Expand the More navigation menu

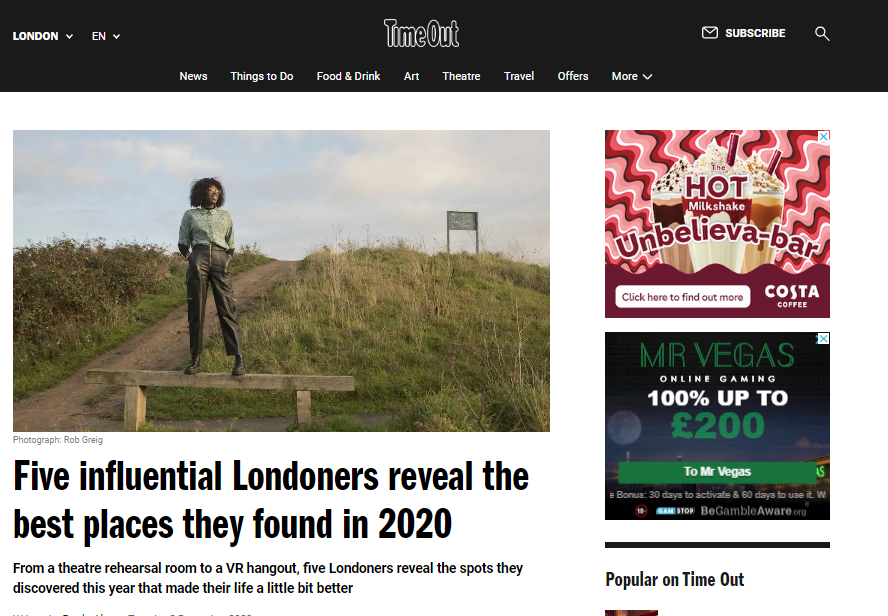[631, 76]
